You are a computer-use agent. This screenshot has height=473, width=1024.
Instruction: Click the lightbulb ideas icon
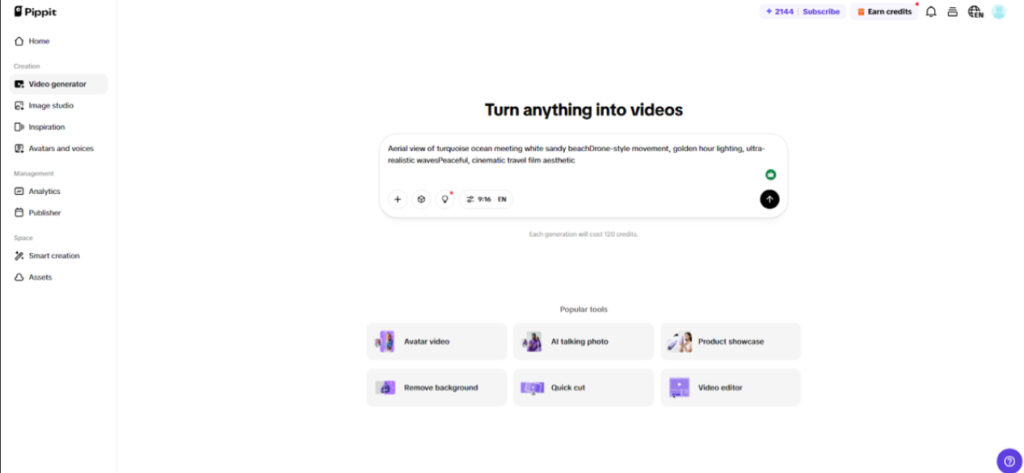point(445,199)
